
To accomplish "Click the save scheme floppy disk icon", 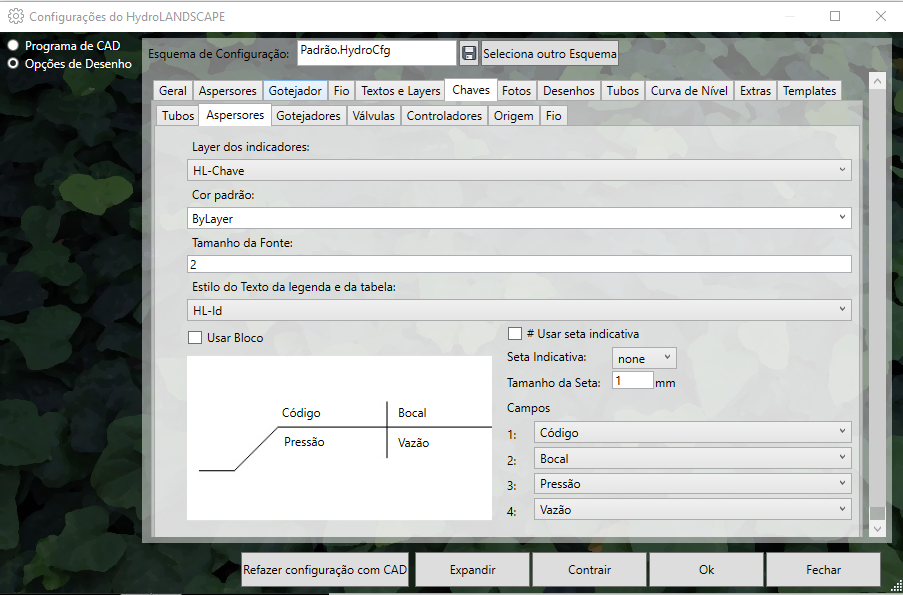I will coord(469,53).
